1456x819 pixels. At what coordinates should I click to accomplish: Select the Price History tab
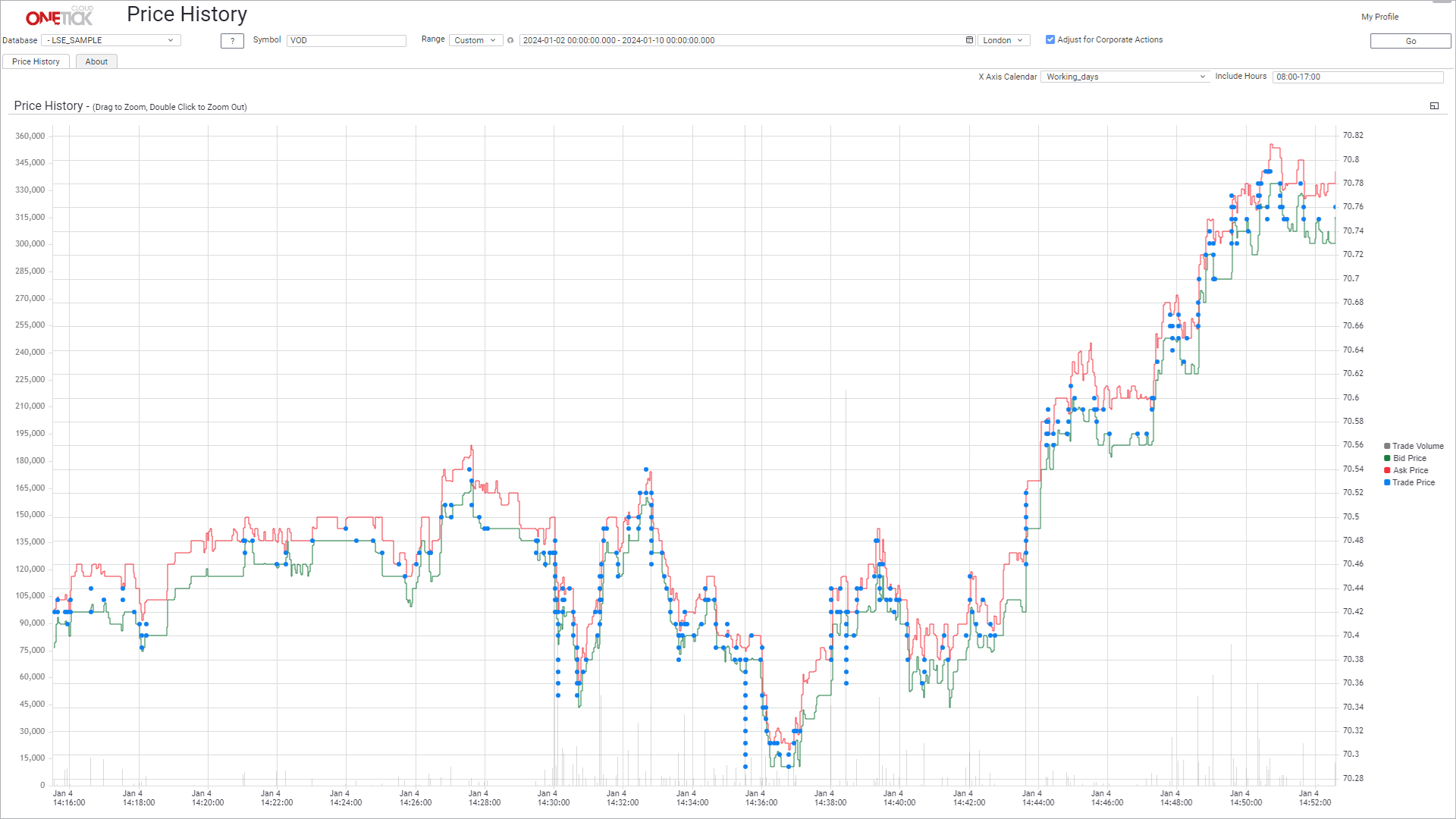pyautogui.click(x=36, y=61)
